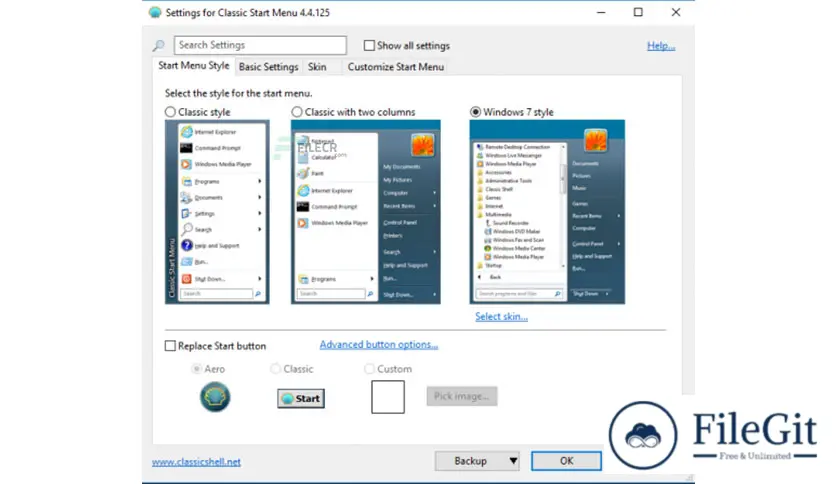Click the Classic Start button image
This screenshot has width=836, height=484.
pos(301,398)
